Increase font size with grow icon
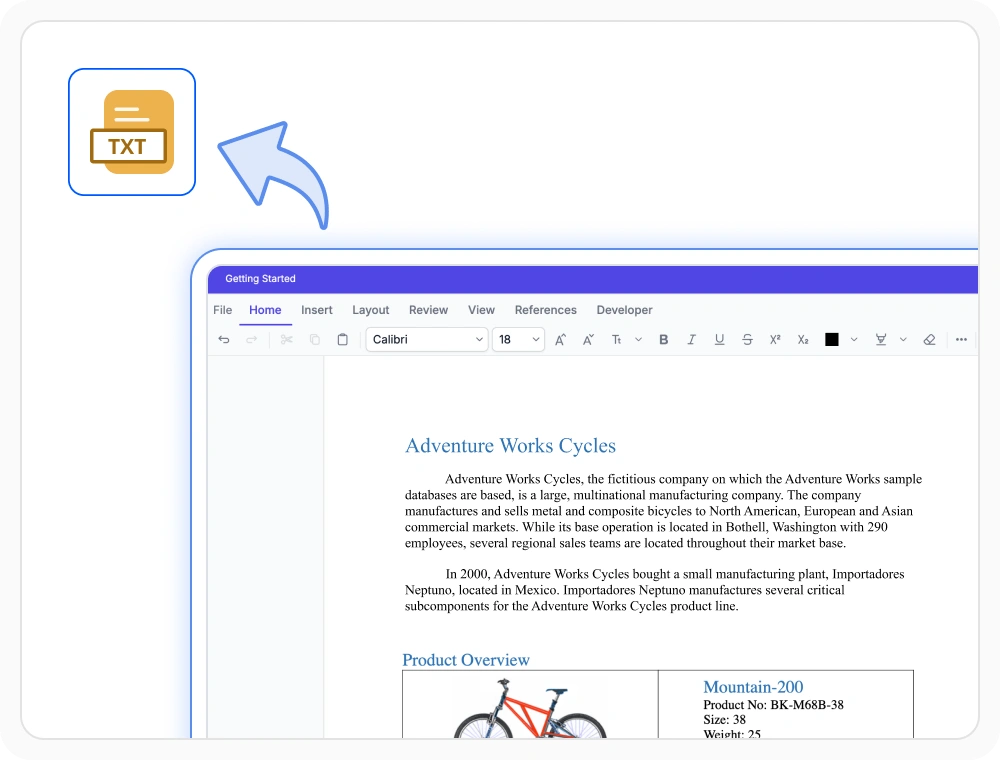 [x=561, y=339]
